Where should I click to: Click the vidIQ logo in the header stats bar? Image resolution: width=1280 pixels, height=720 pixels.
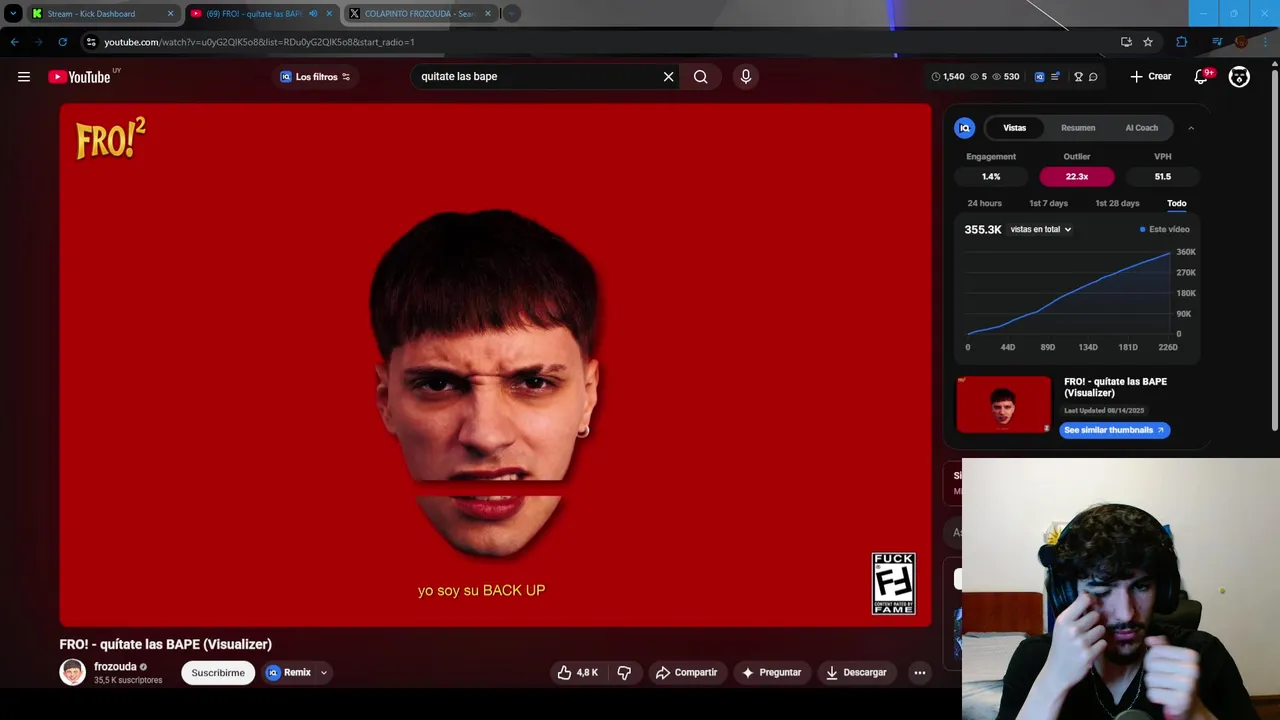point(1039,77)
